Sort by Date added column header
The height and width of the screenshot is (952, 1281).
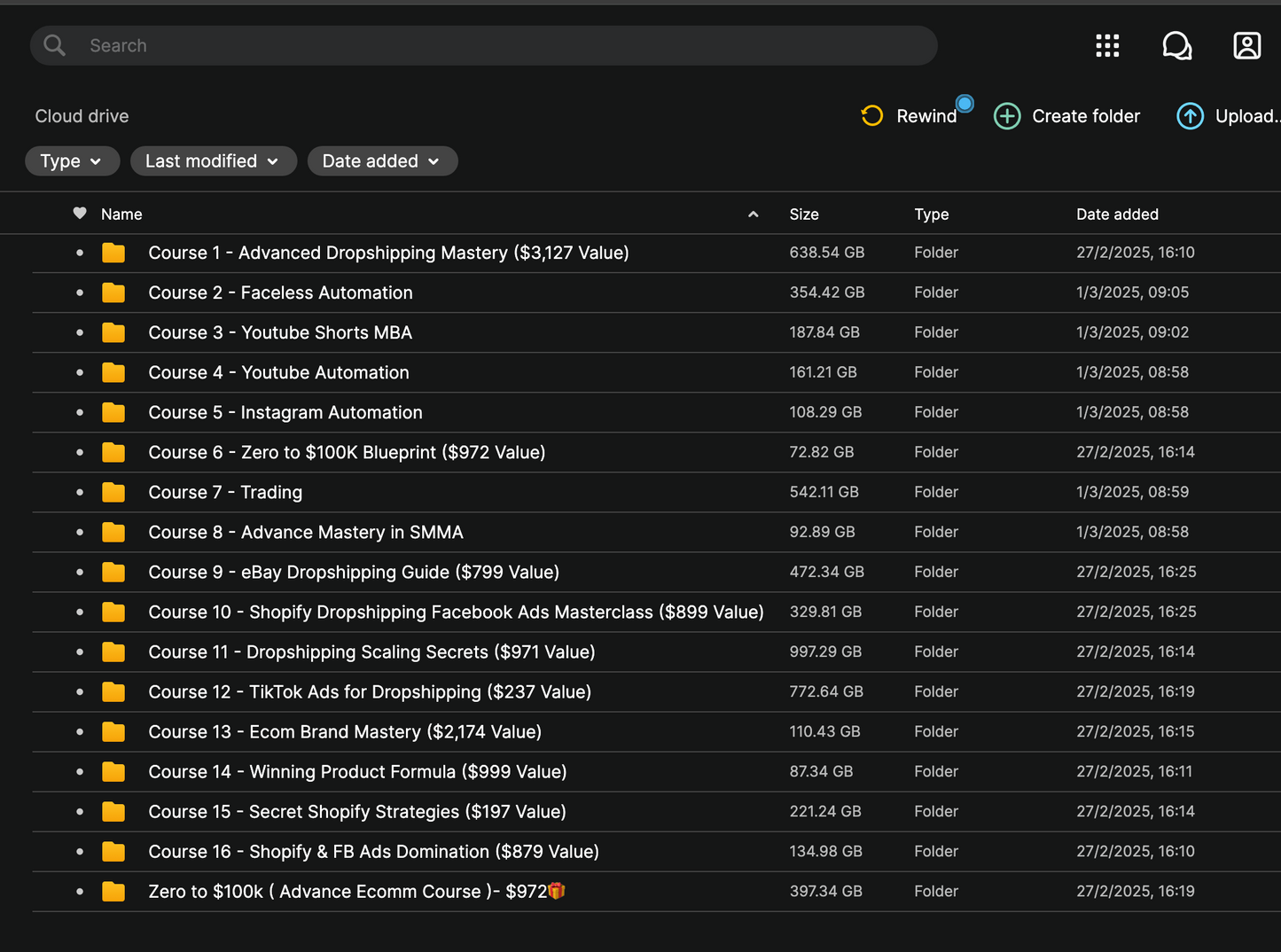pyautogui.click(x=1117, y=215)
